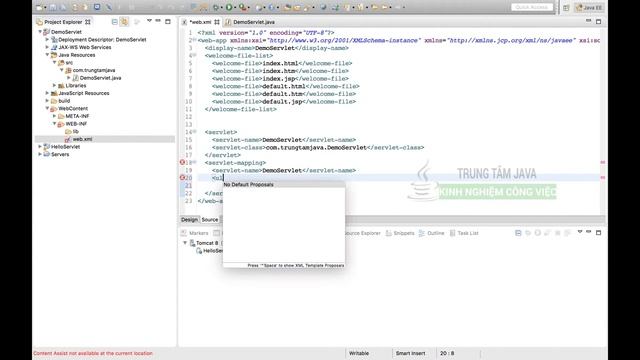Collapse the WEB-INF folder node
Screen dimensions: 640x360
[55, 124]
